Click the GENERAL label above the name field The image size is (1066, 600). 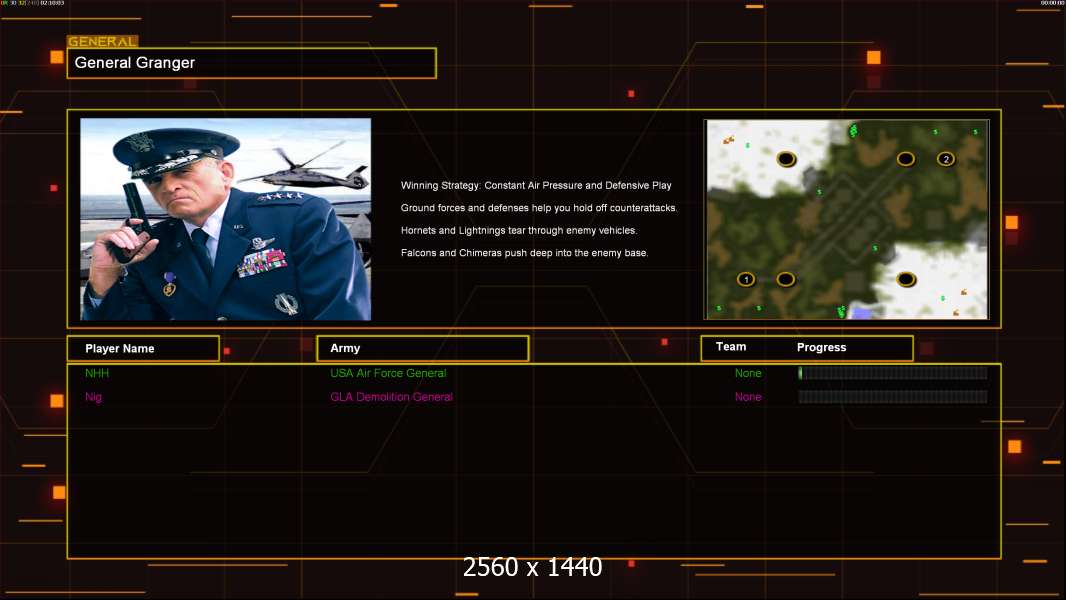point(103,41)
